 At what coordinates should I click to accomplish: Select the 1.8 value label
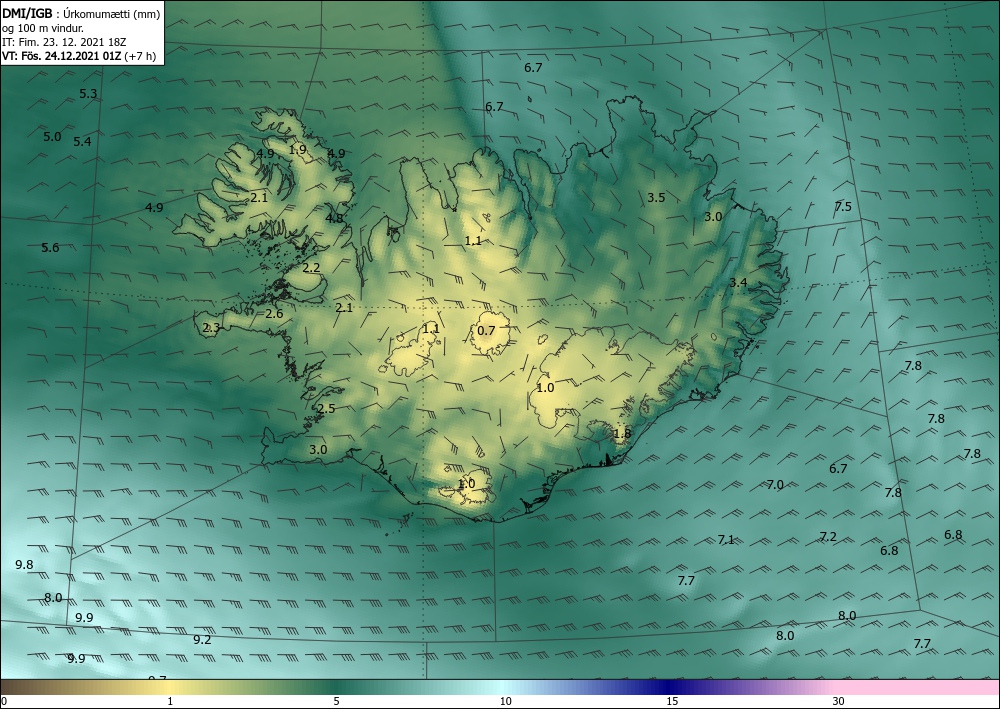pos(622,434)
